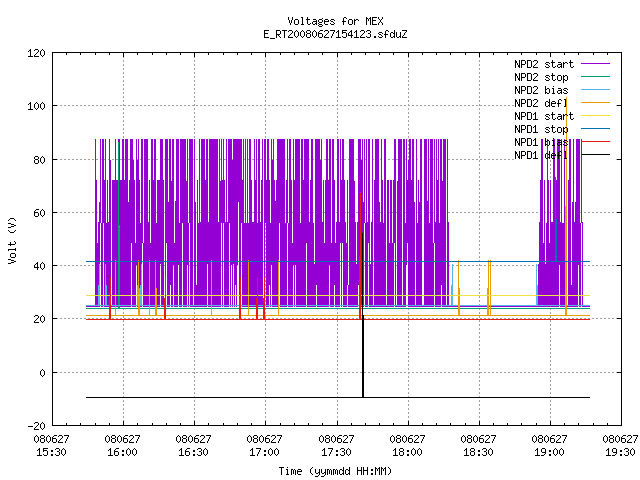The image size is (640, 480).
Task: Pick the light blue sample for NPD2 bias
Action: 595,89
